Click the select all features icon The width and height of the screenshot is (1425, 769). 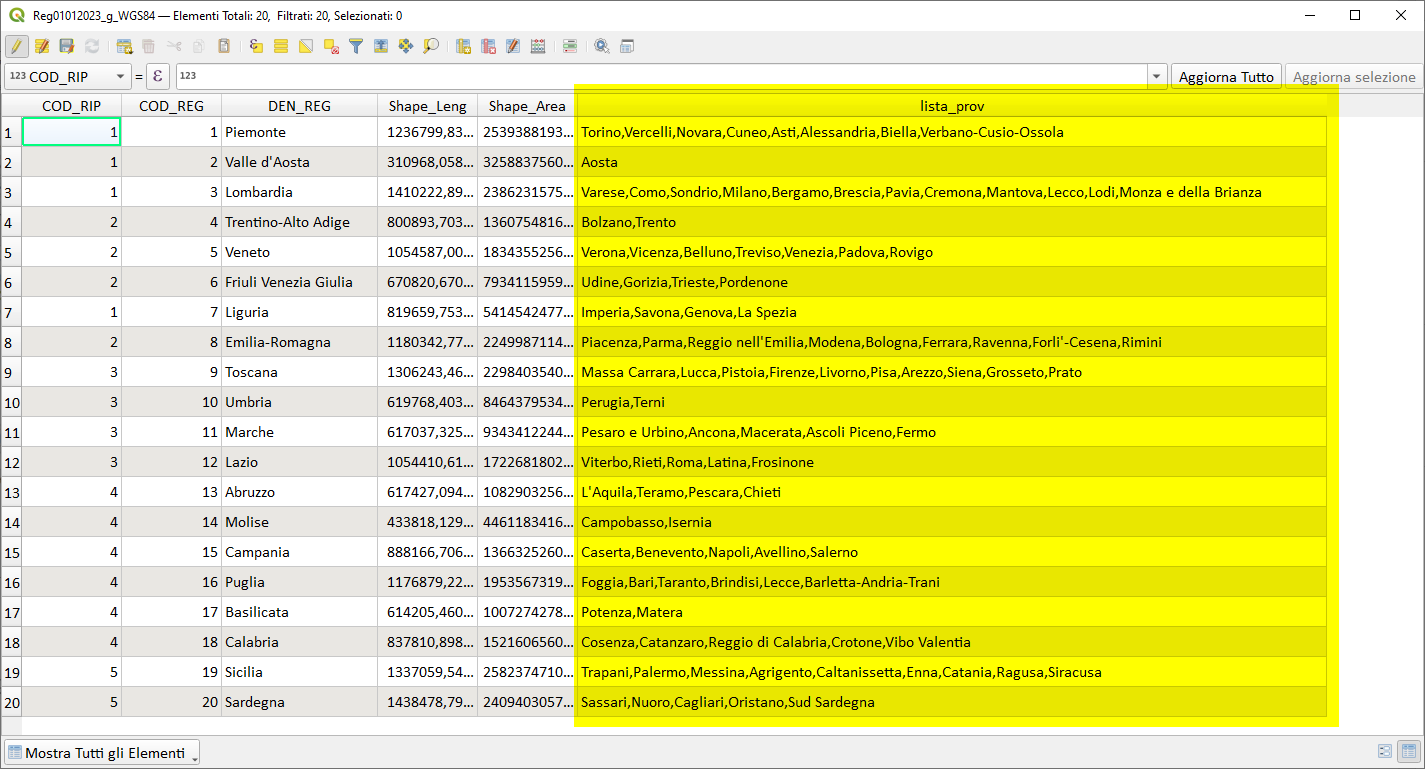point(281,46)
